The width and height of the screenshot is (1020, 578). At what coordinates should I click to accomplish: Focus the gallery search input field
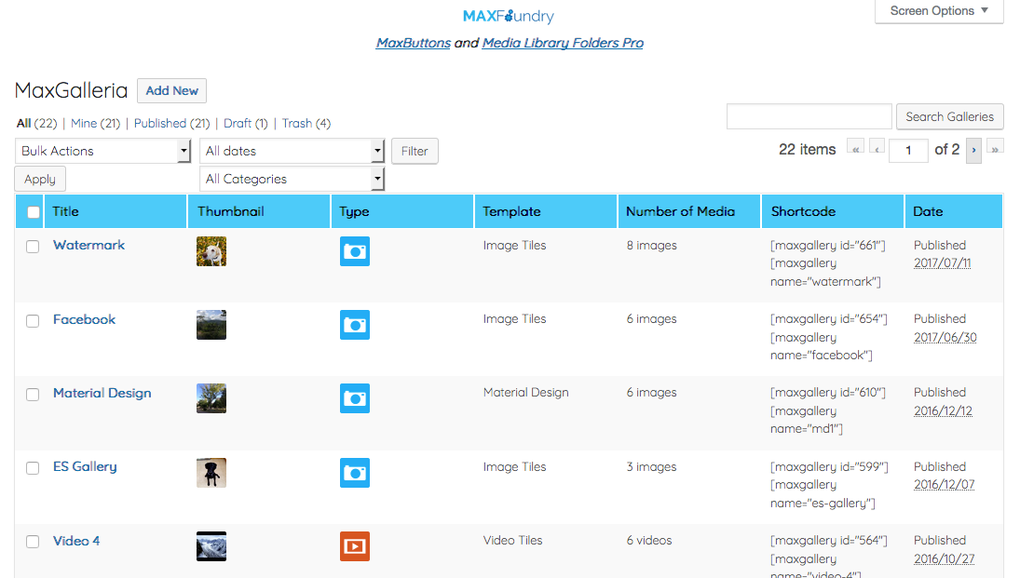pyautogui.click(x=809, y=117)
